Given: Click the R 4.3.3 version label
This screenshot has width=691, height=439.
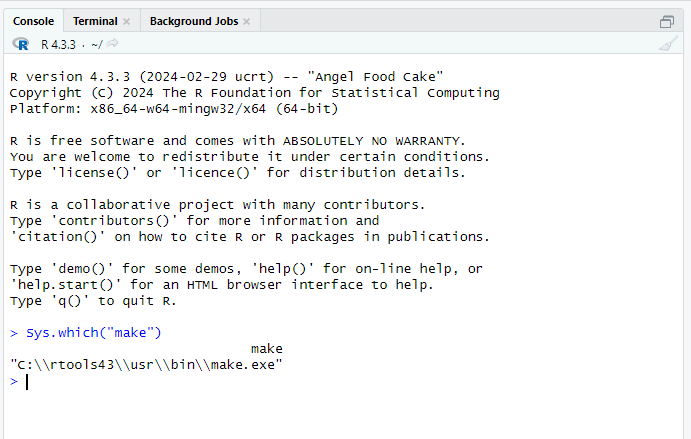Looking at the screenshot, I should 58,45.
